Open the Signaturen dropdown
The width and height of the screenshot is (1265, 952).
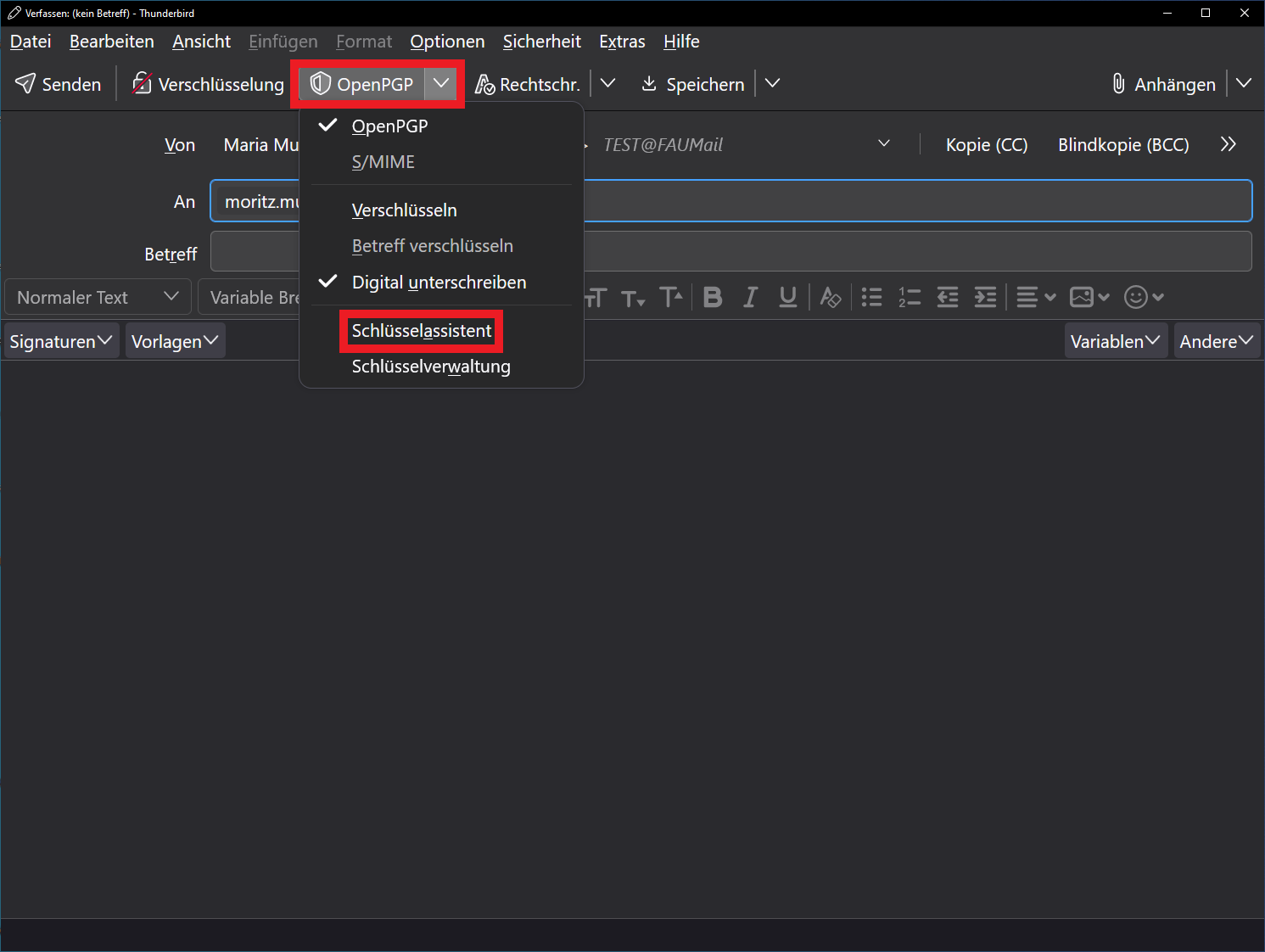61,341
